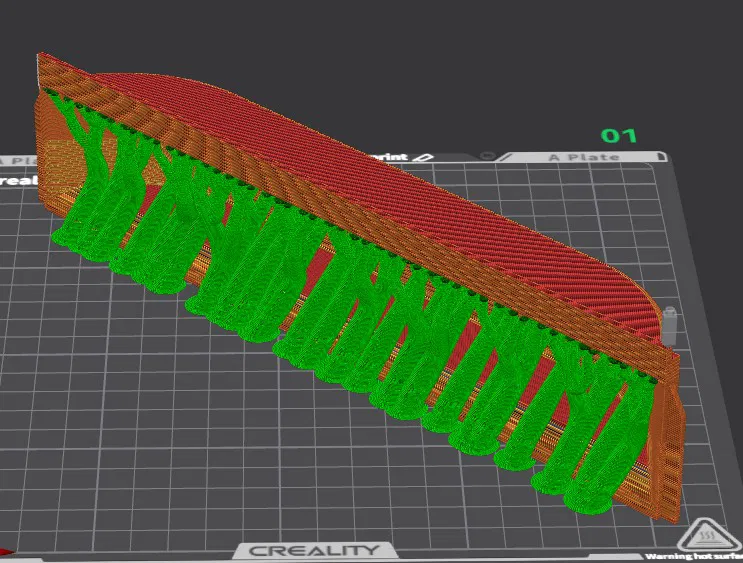Viewport: 743px width, 563px height.
Task: Click the plate name edit pencil icon
Action: coord(423,157)
